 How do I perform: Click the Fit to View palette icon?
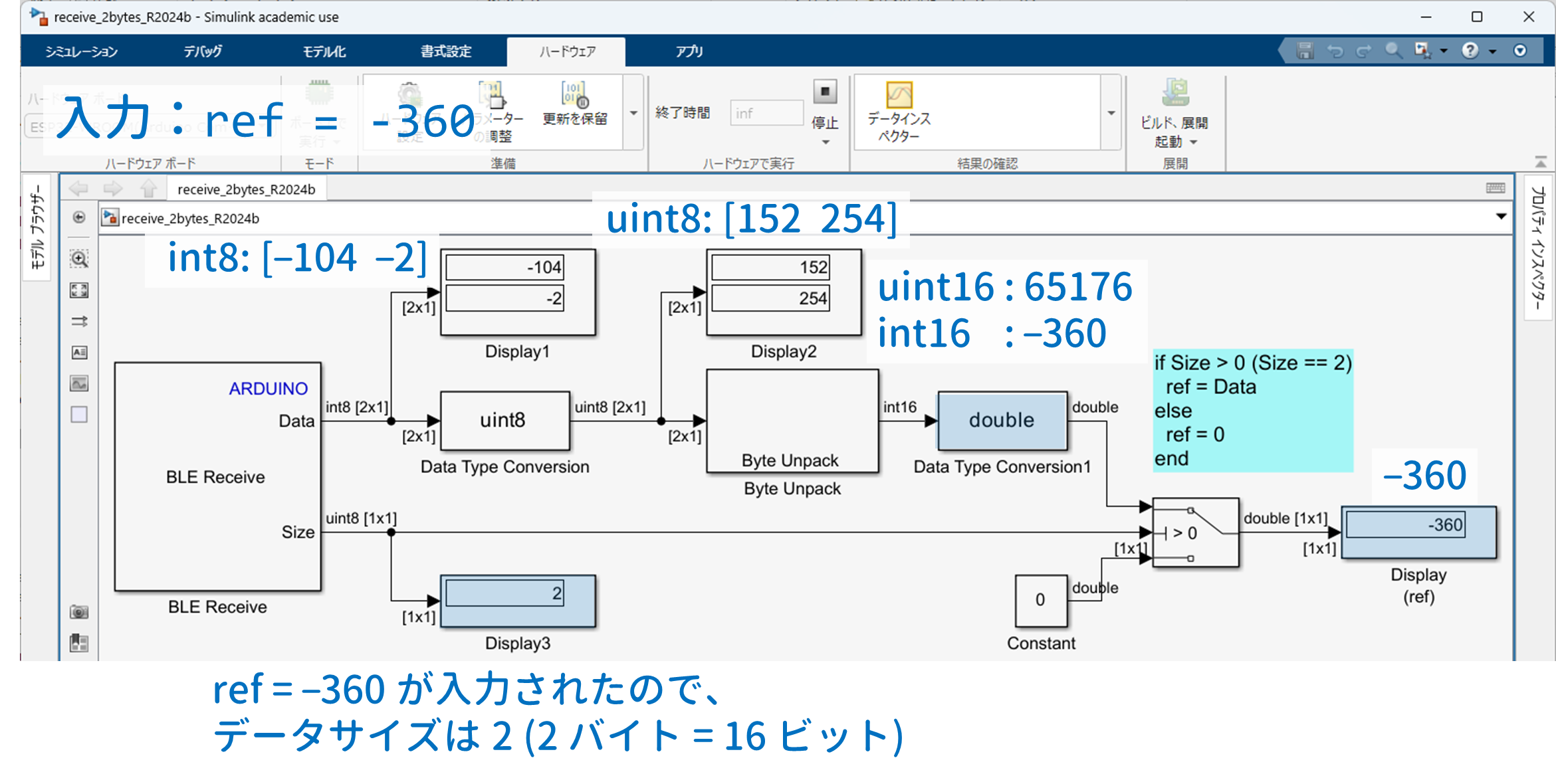point(79,290)
